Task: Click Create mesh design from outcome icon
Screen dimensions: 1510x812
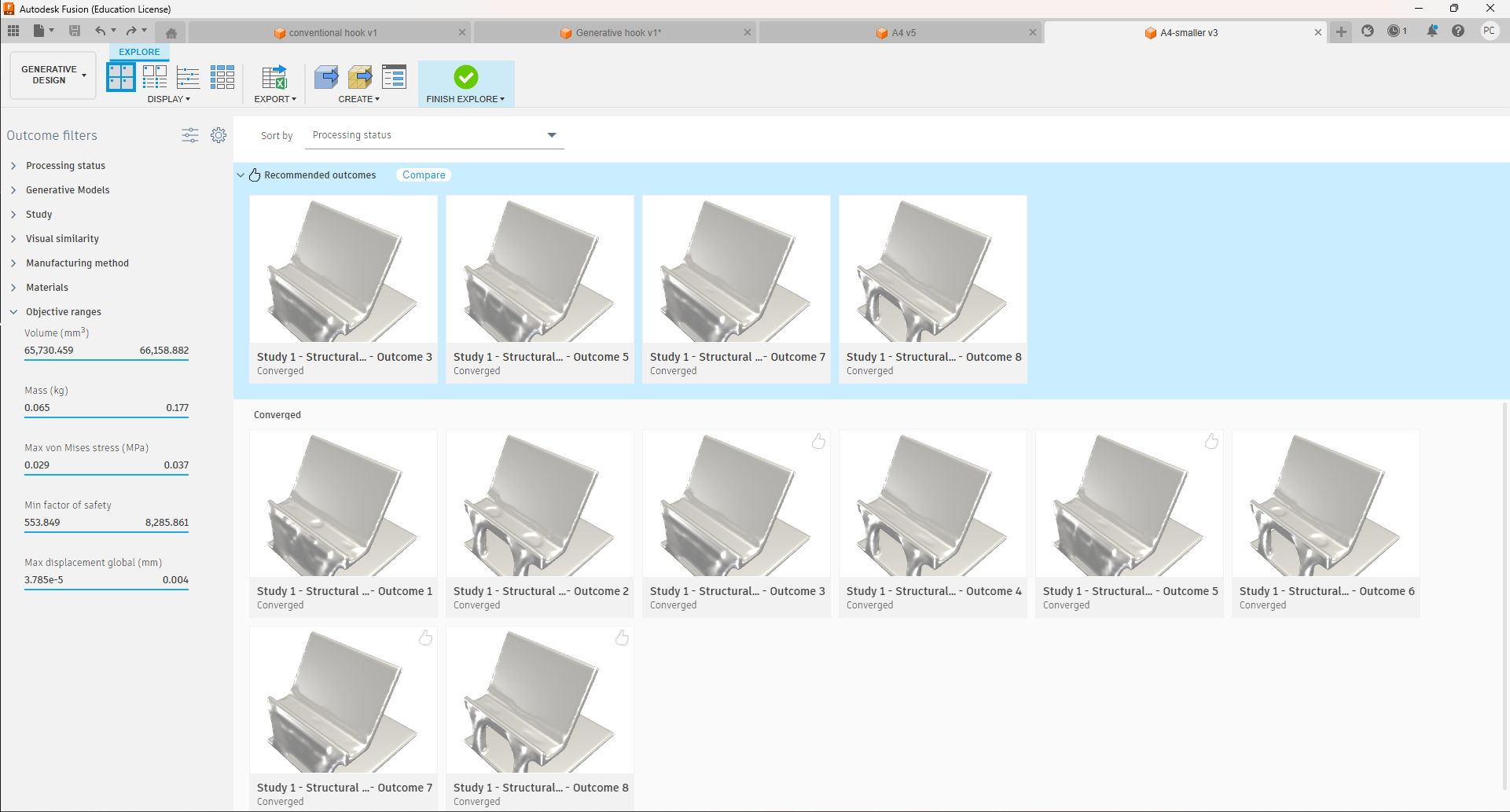Action: tap(360, 77)
